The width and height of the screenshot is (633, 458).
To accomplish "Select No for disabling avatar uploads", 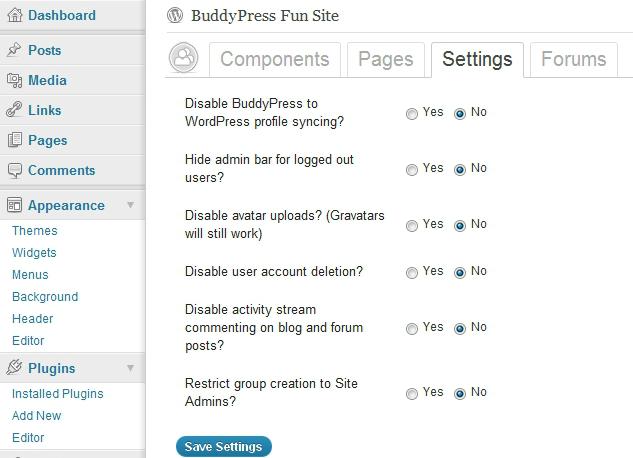I will (x=460, y=226).
